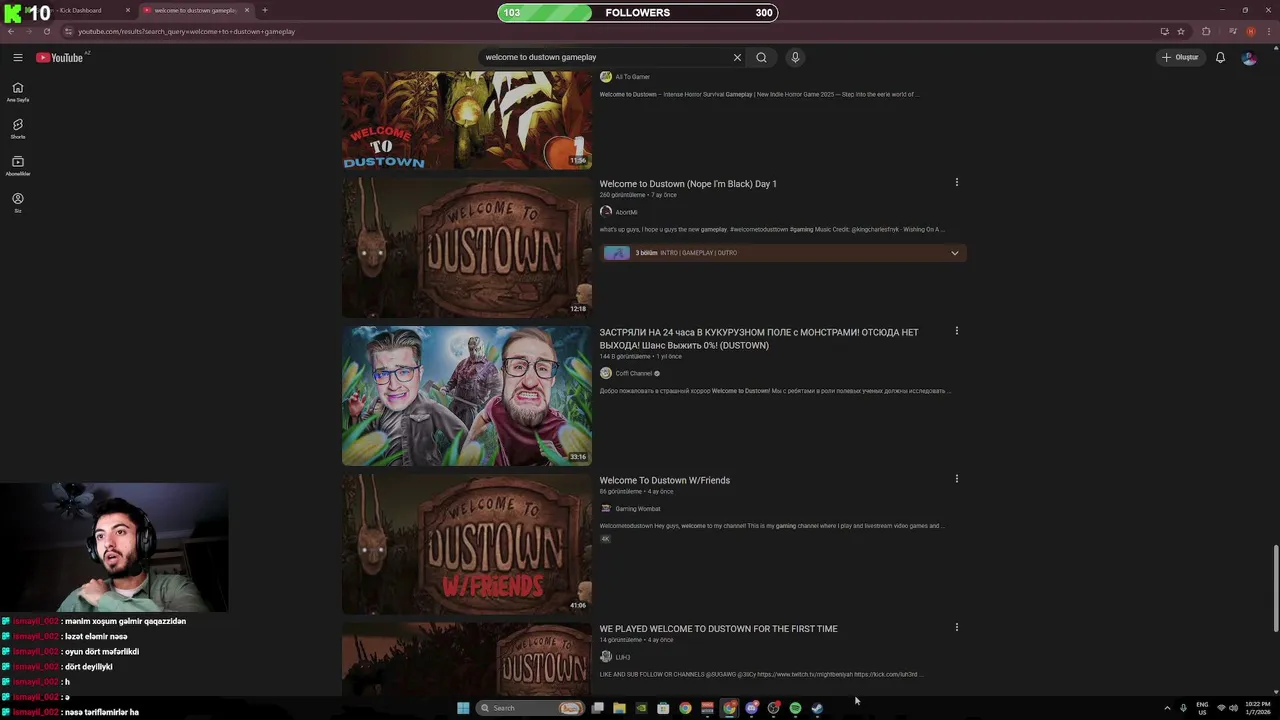Open the Chrome extensions puzzle icon

coord(1206,31)
